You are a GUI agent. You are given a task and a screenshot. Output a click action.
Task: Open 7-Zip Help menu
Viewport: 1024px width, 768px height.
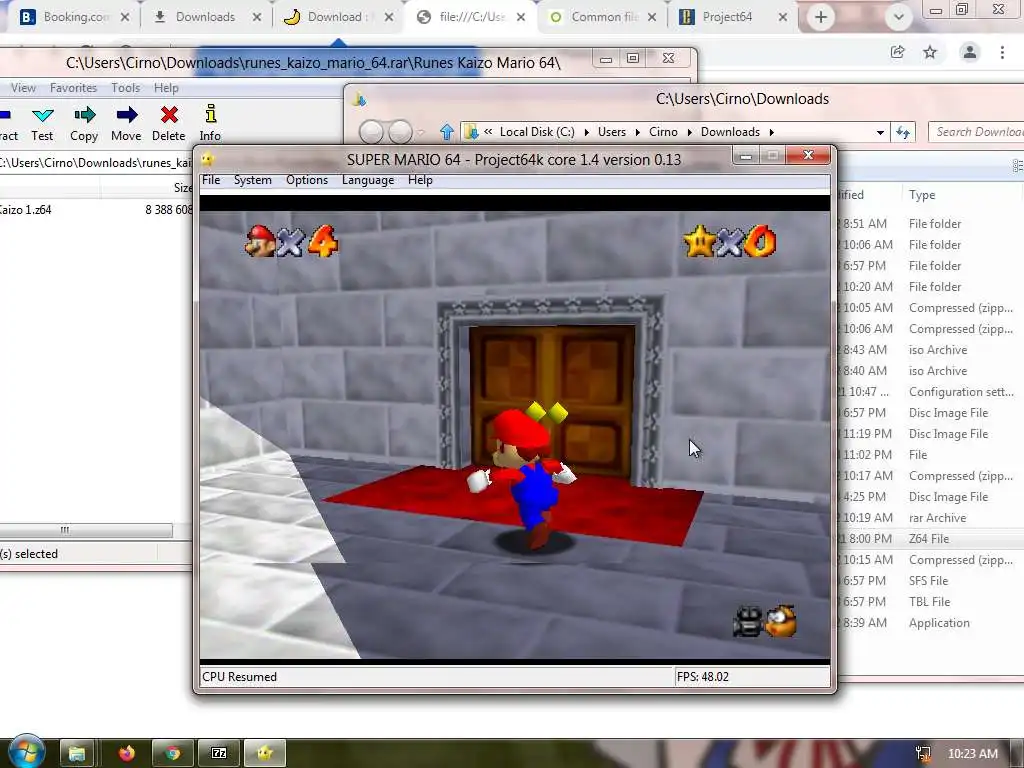[166, 88]
